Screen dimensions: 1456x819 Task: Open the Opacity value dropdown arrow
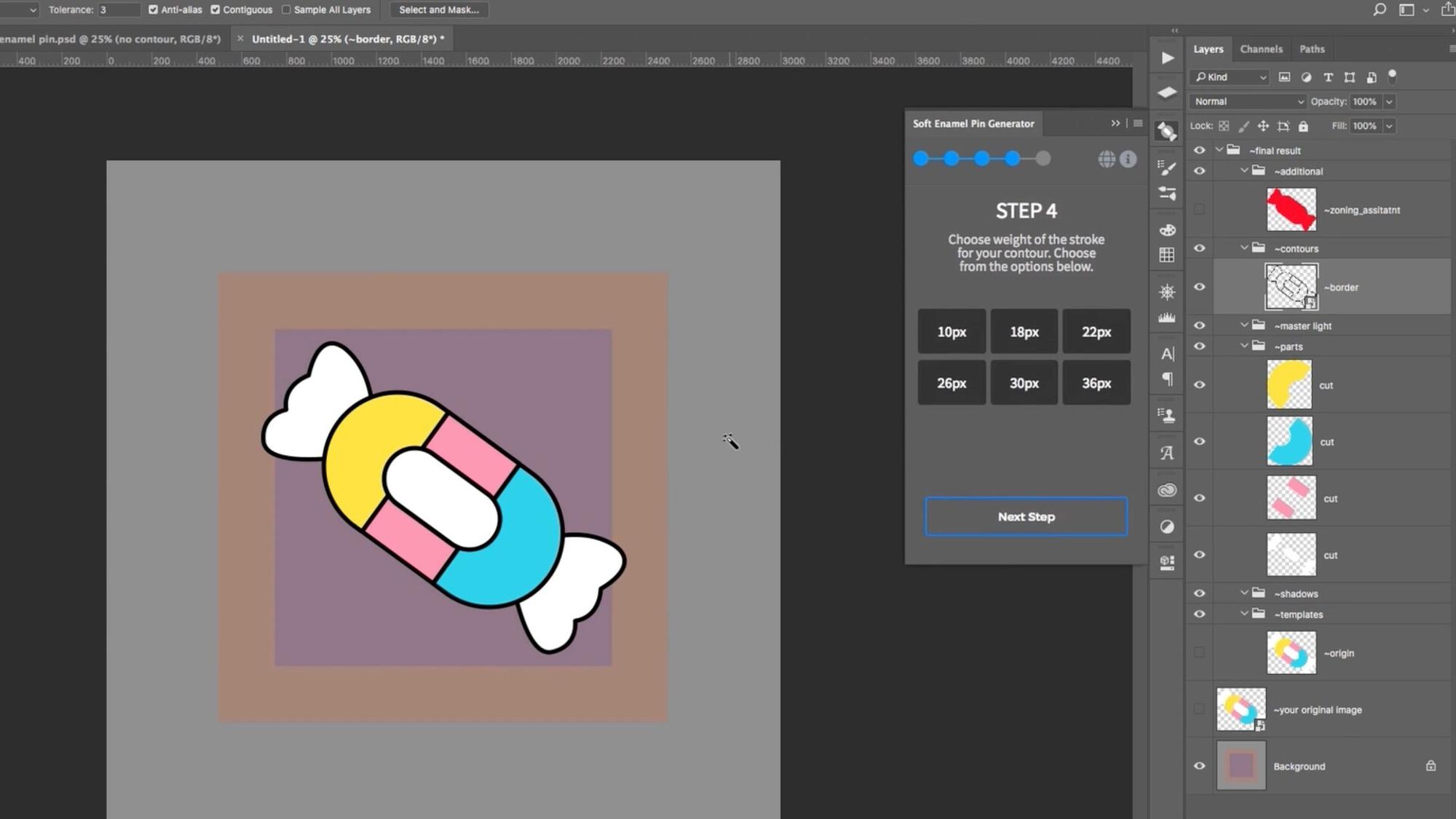coord(1389,102)
